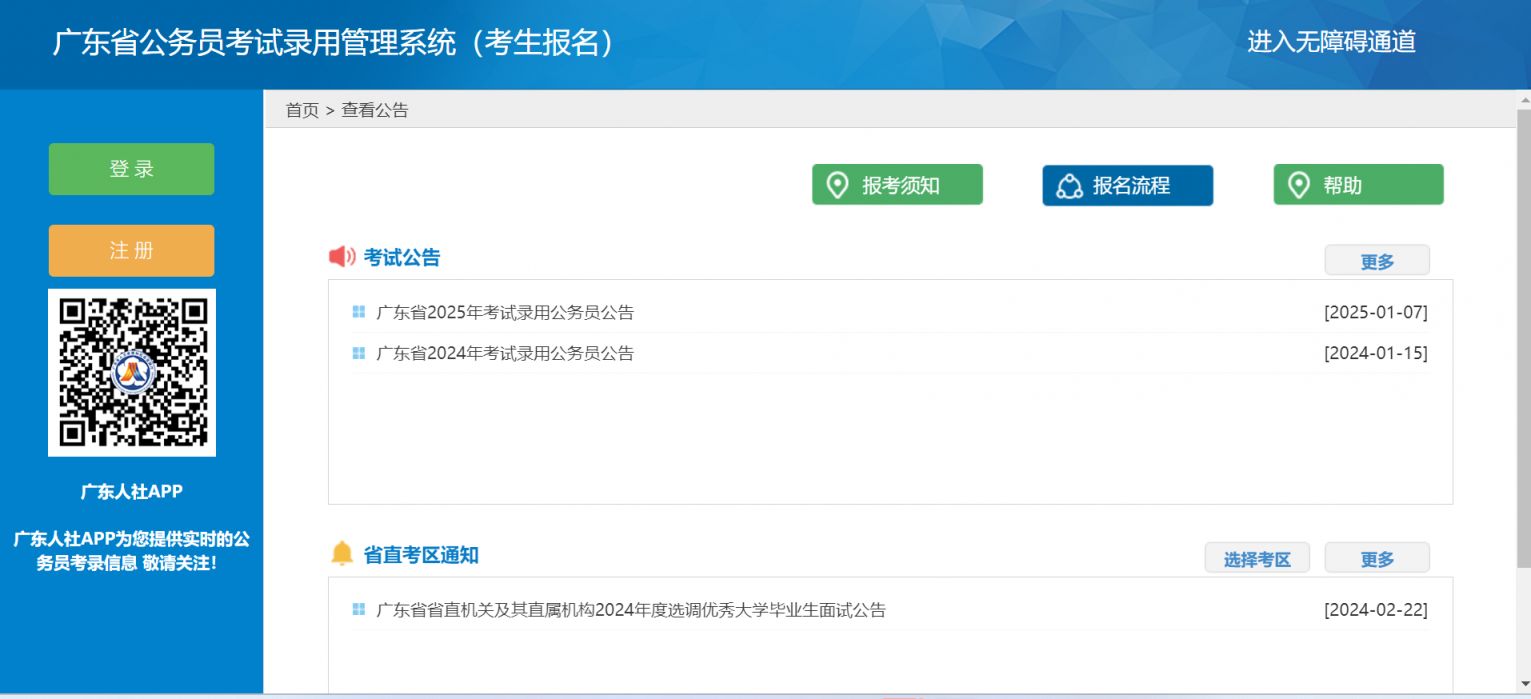Image resolution: width=1531 pixels, height=699 pixels.
Task: Select 查看公告 in the breadcrumb
Action: coord(375,110)
